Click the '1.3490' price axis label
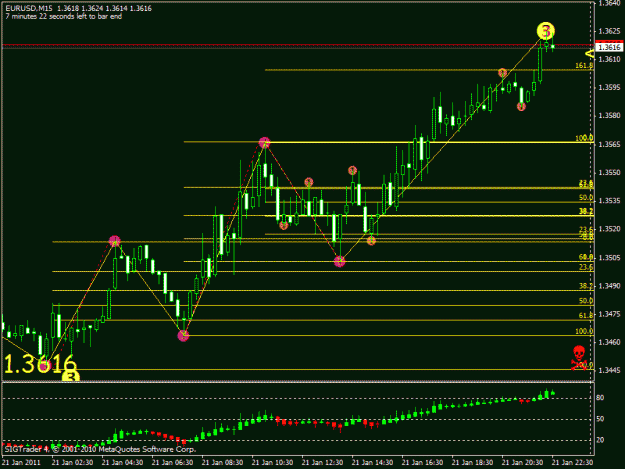The image size is (625, 469). tap(610, 286)
